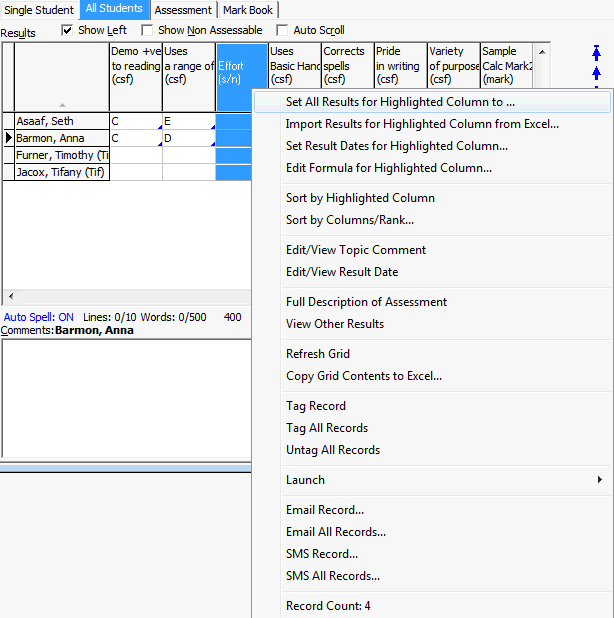Open Edit/View Result Date
Viewport: 614px width, 618px height.
[x=432, y=272]
